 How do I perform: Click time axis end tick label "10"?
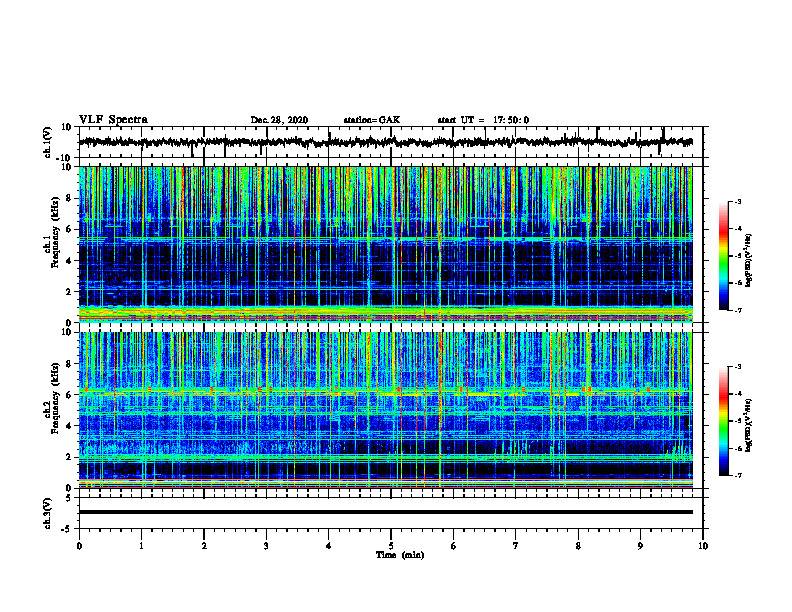(703, 546)
